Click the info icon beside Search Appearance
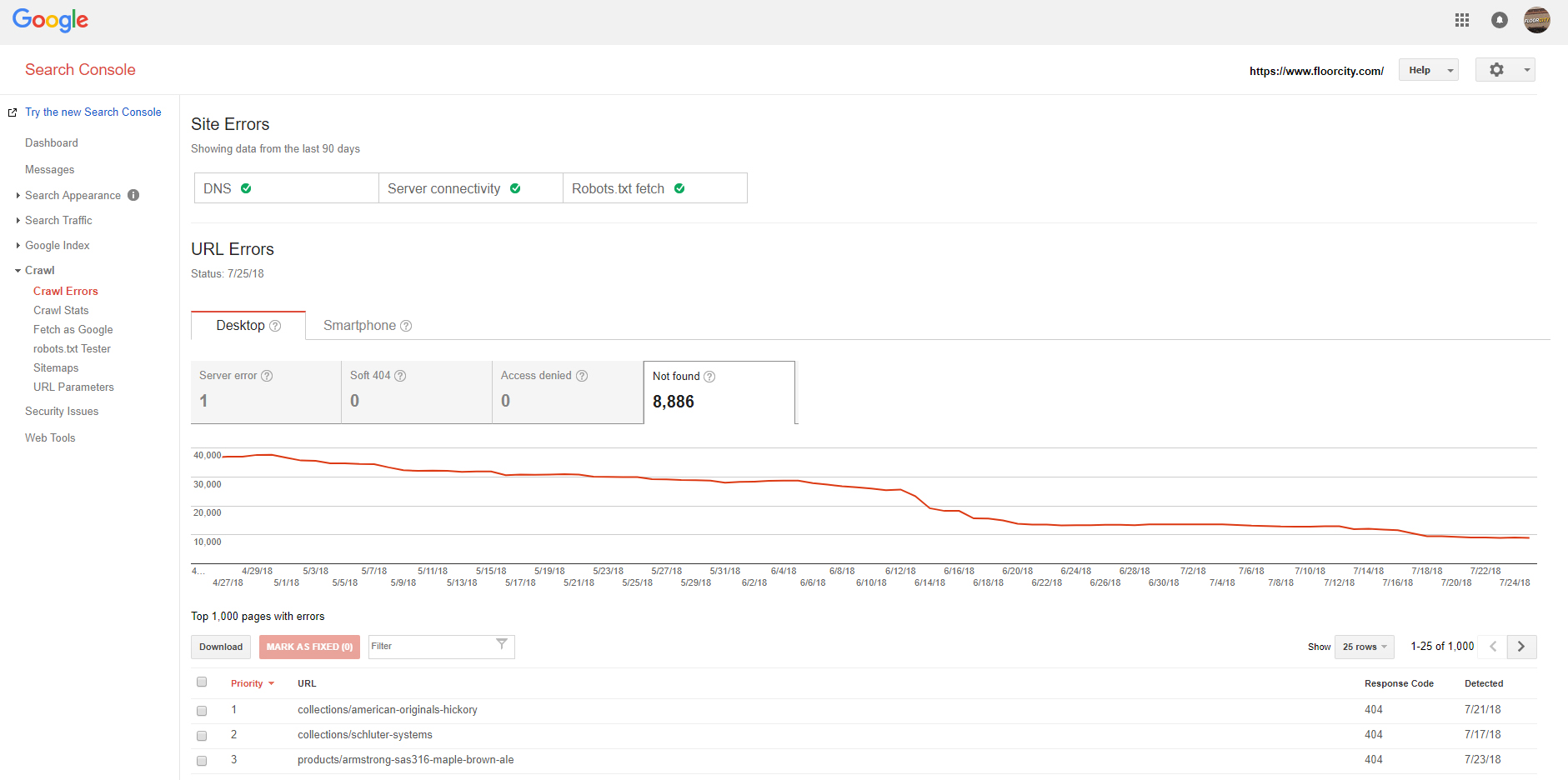 [133, 195]
